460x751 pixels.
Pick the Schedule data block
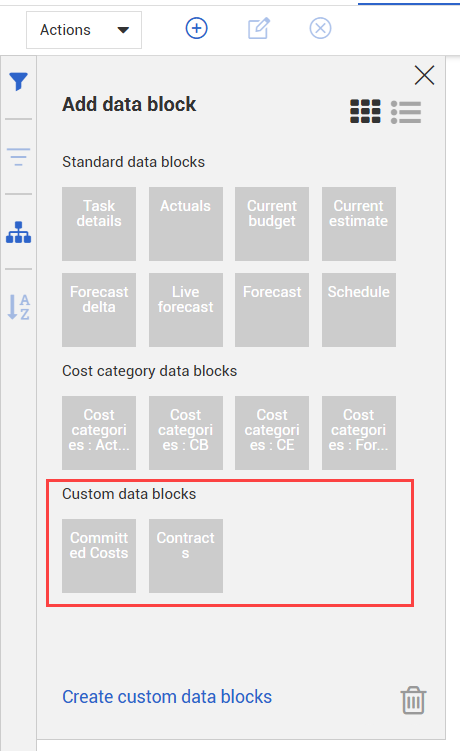click(x=359, y=310)
